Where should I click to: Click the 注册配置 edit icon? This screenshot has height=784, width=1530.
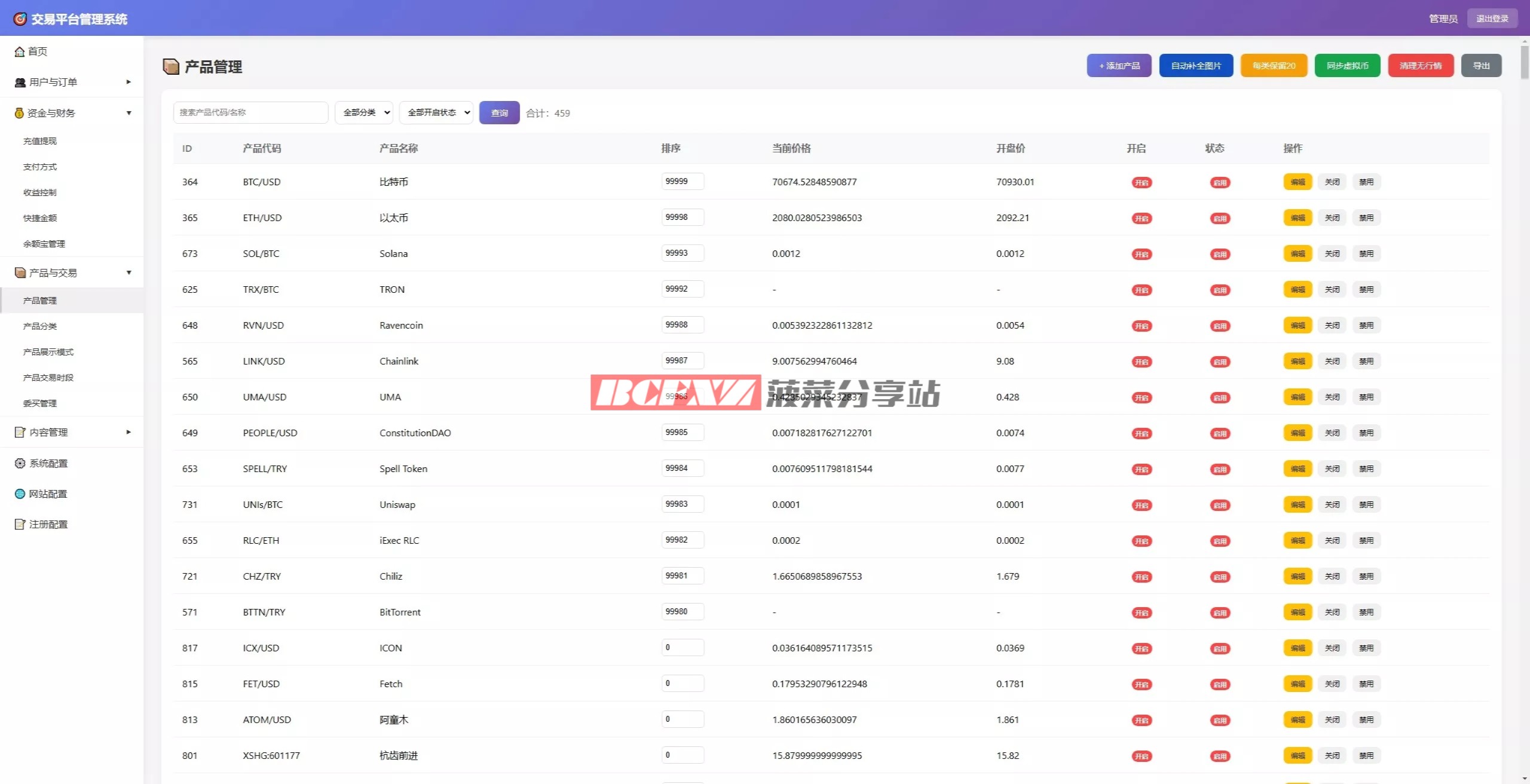(x=20, y=524)
